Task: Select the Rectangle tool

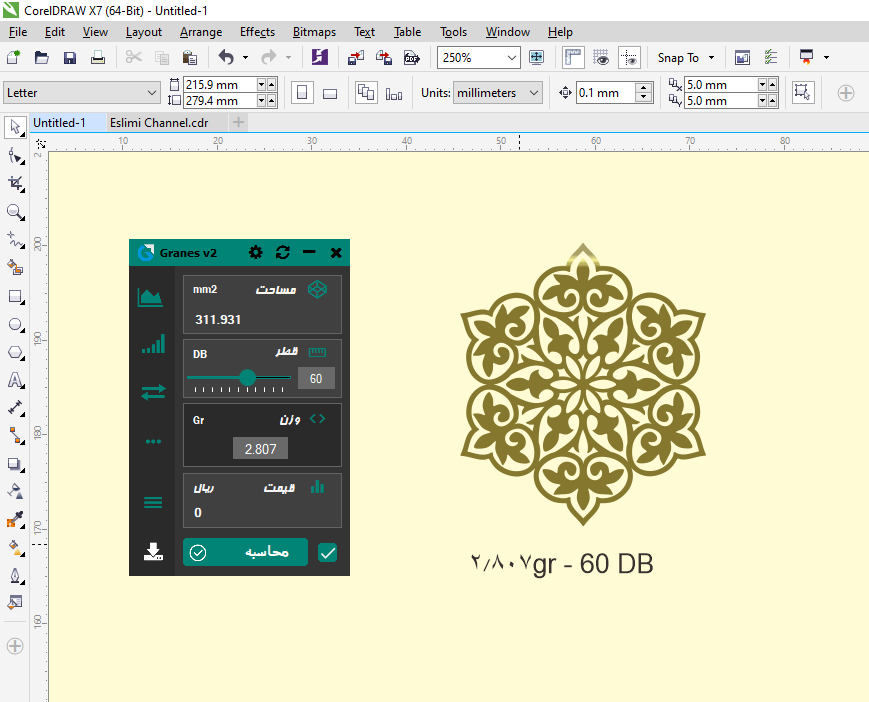Action: (15, 296)
